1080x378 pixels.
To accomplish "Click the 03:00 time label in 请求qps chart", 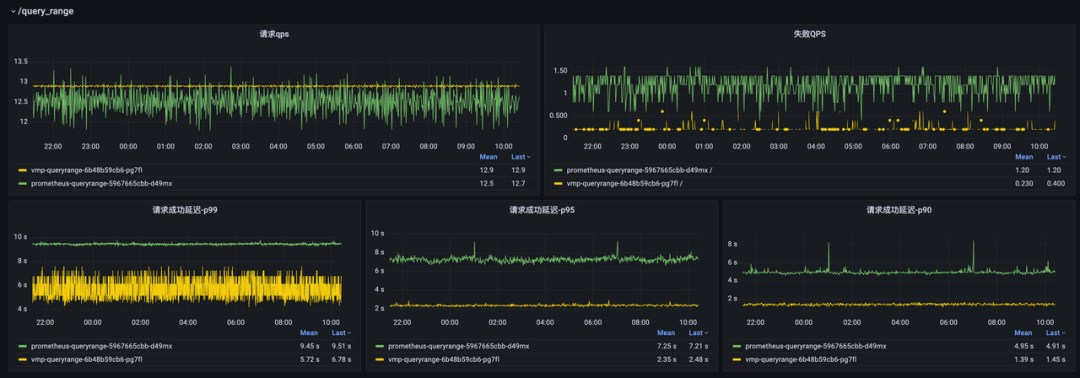I will tap(240, 146).
